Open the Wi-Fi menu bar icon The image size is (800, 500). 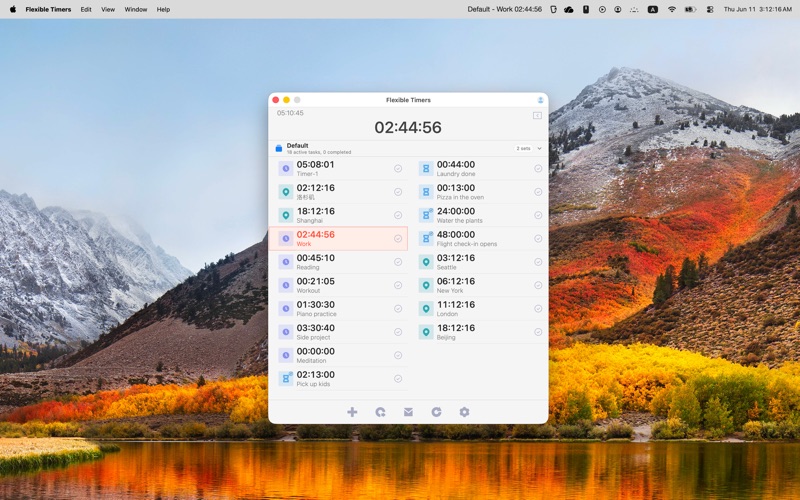pos(671,9)
